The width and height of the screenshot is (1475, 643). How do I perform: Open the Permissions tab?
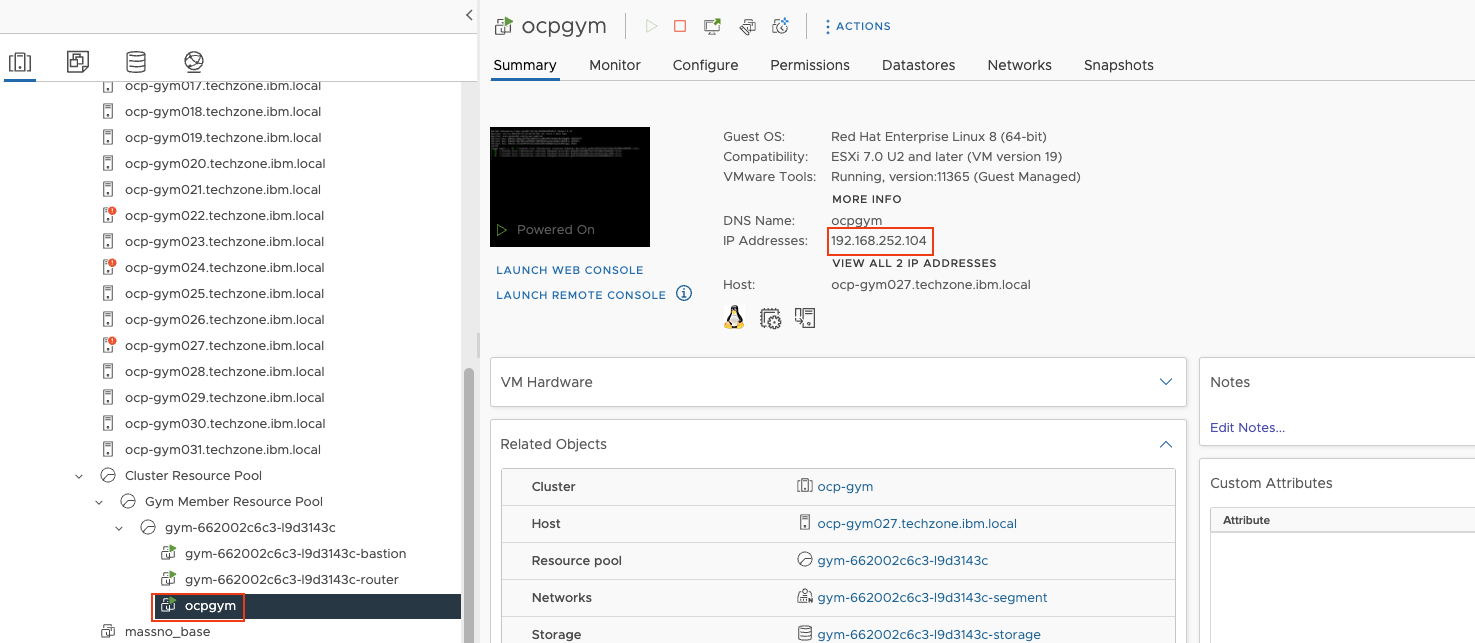point(810,65)
